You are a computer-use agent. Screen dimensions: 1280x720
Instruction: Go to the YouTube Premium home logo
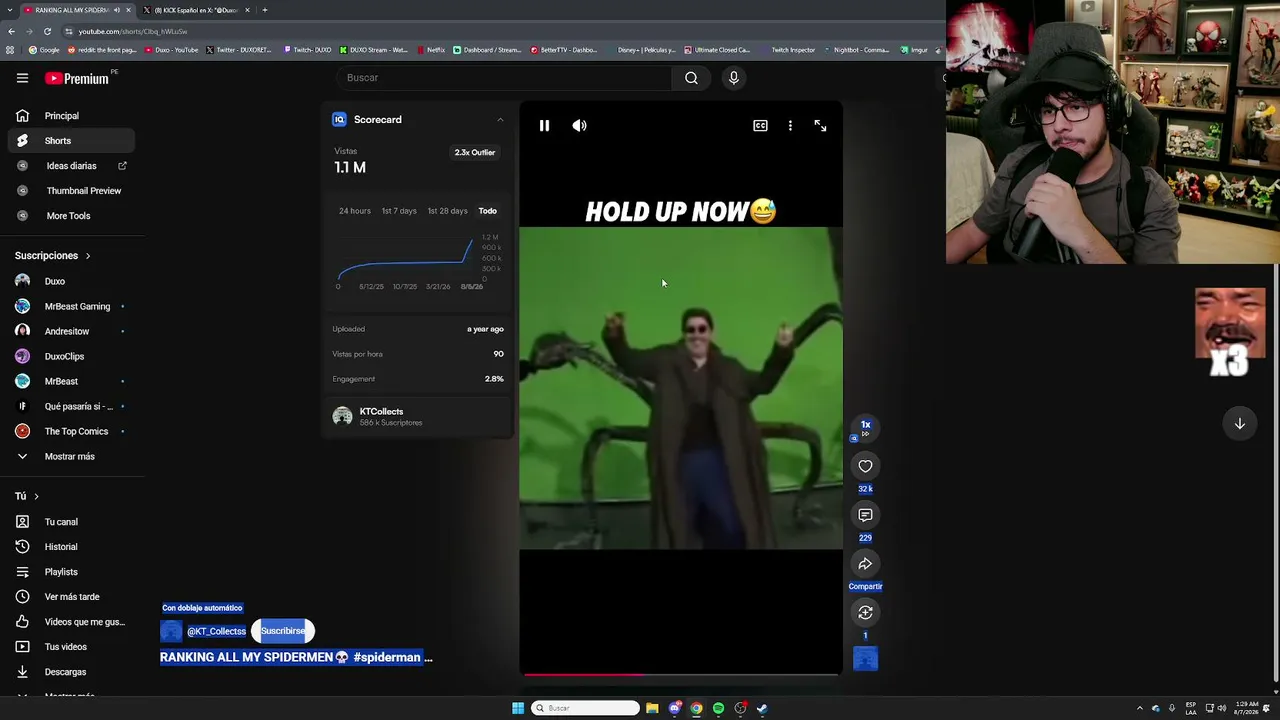click(x=79, y=78)
